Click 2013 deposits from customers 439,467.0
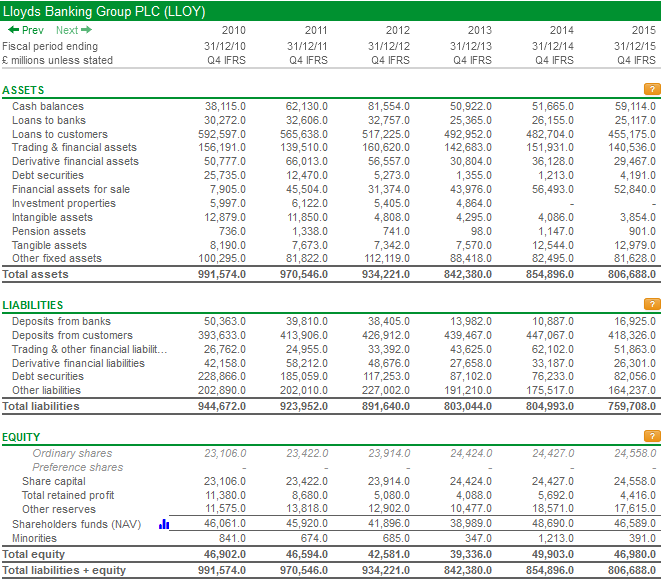The width and height of the screenshot is (661, 581). (x=468, y=335)
